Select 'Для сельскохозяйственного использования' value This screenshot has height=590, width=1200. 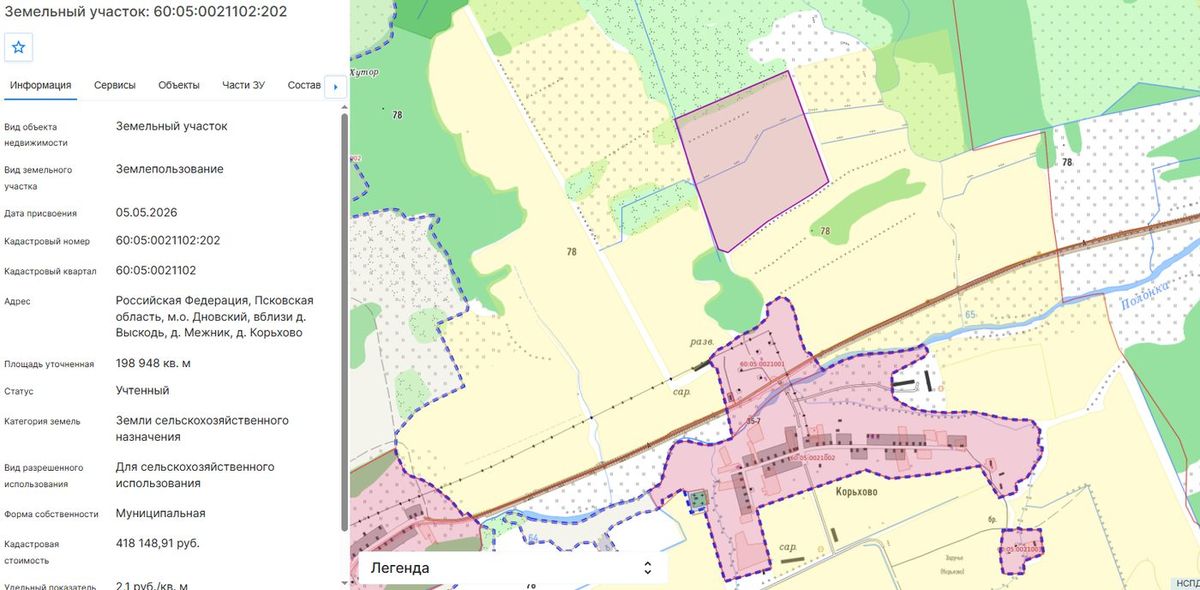click(195, 475)
